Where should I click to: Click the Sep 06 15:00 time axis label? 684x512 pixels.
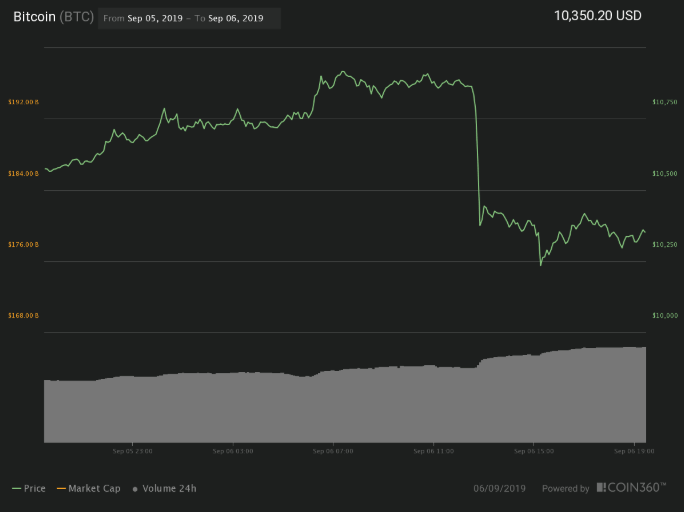pyautogui.click(x=534, y=451)
